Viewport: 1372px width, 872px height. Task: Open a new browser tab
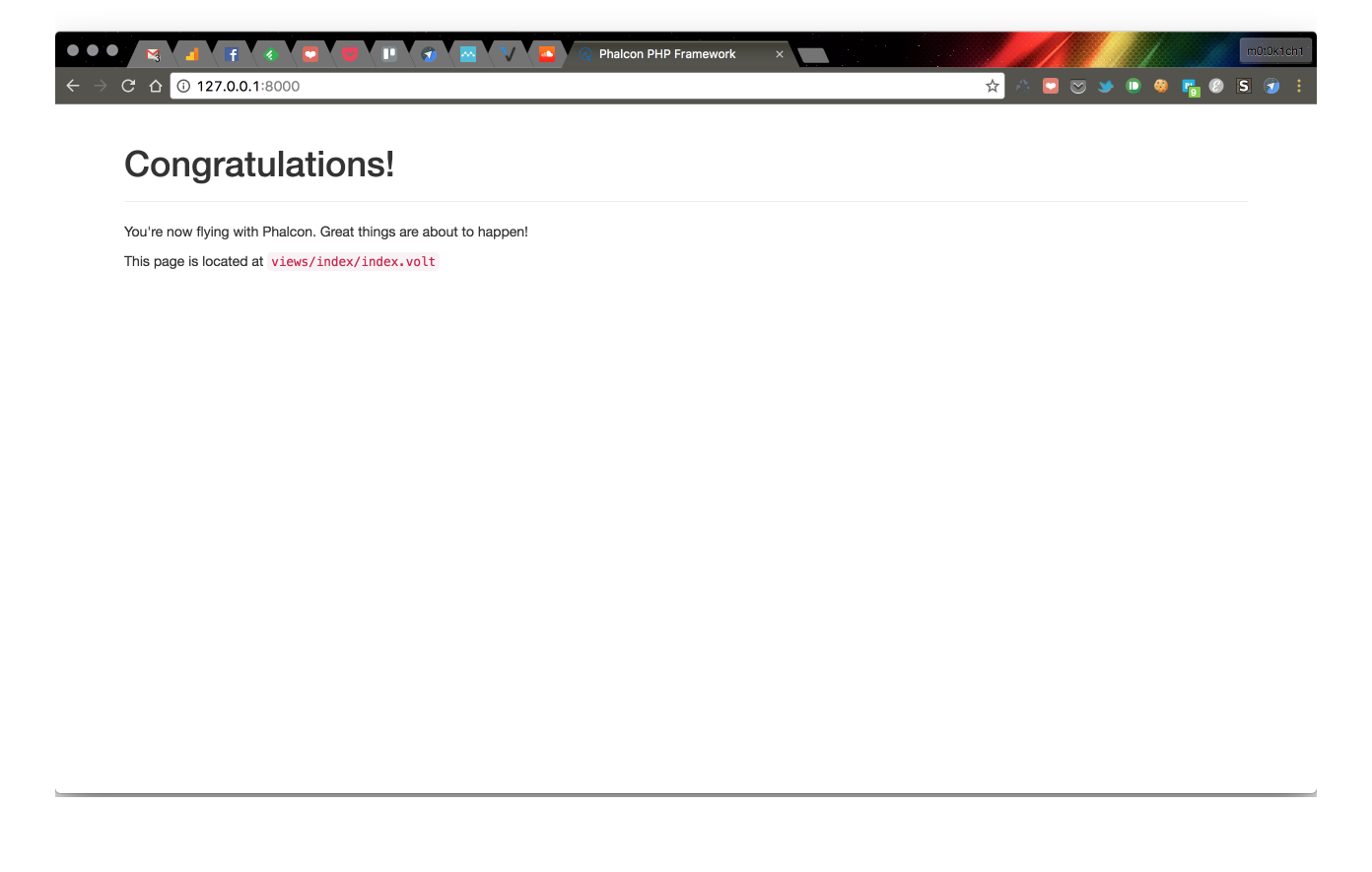click(x=813, y=55)
